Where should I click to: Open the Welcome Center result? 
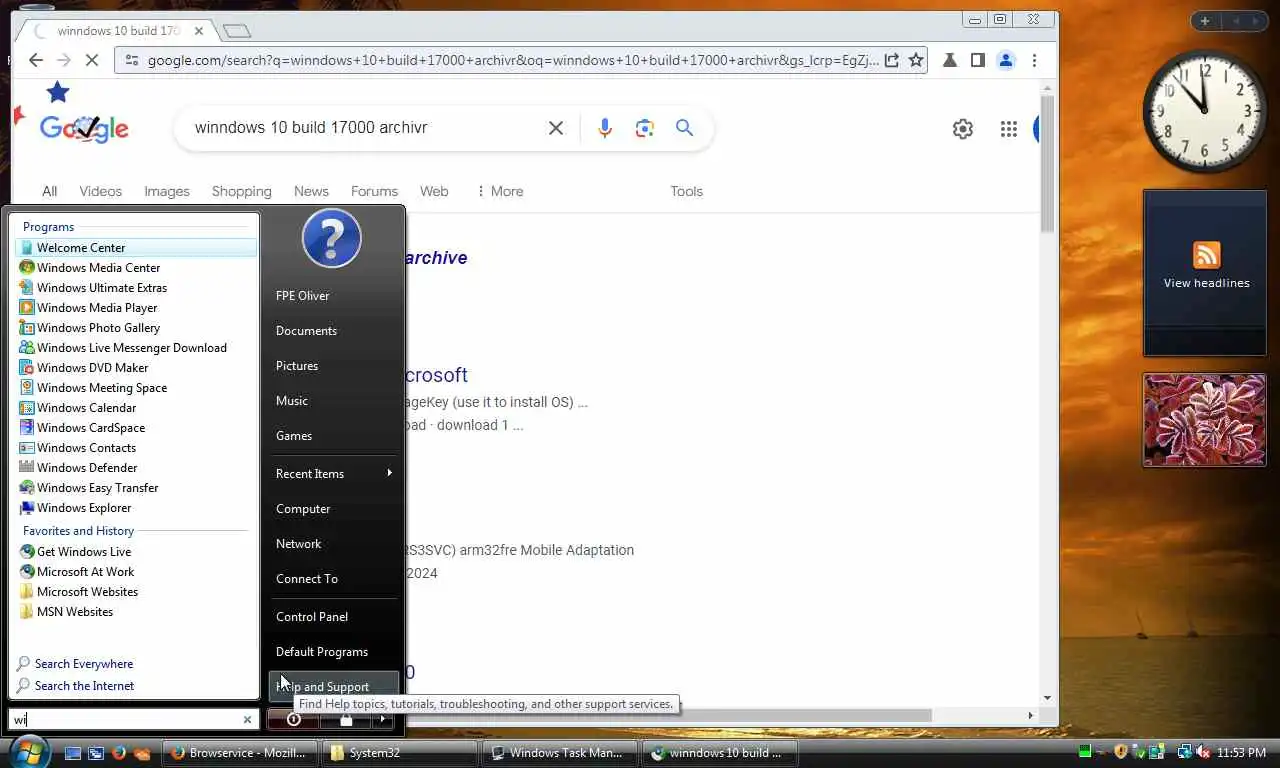click(x=135, y=247)
